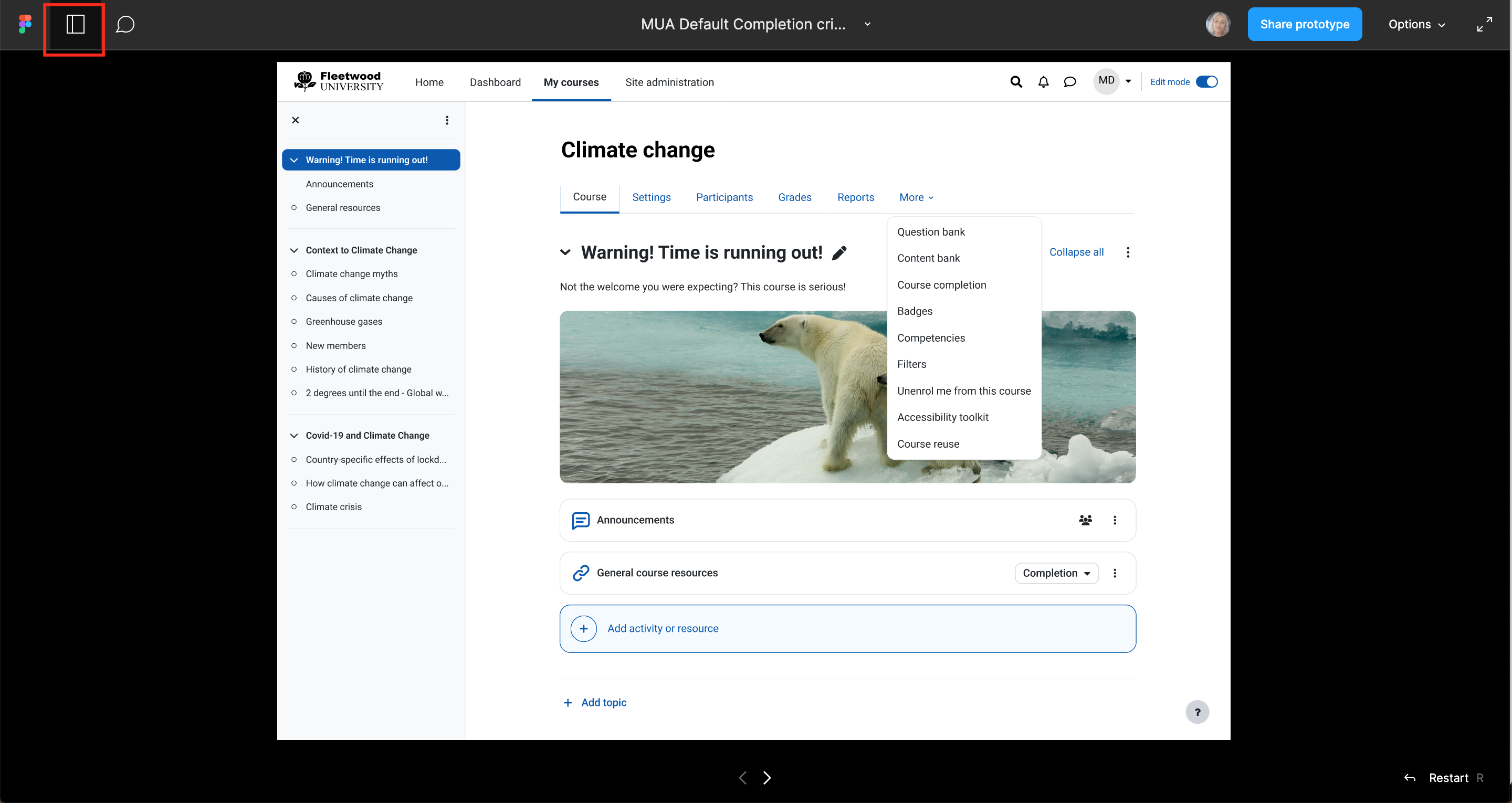This screenshot has height=803, width=1512.
Task: Open the Completion dropdown on General course resources
Action: (1056, 573)
